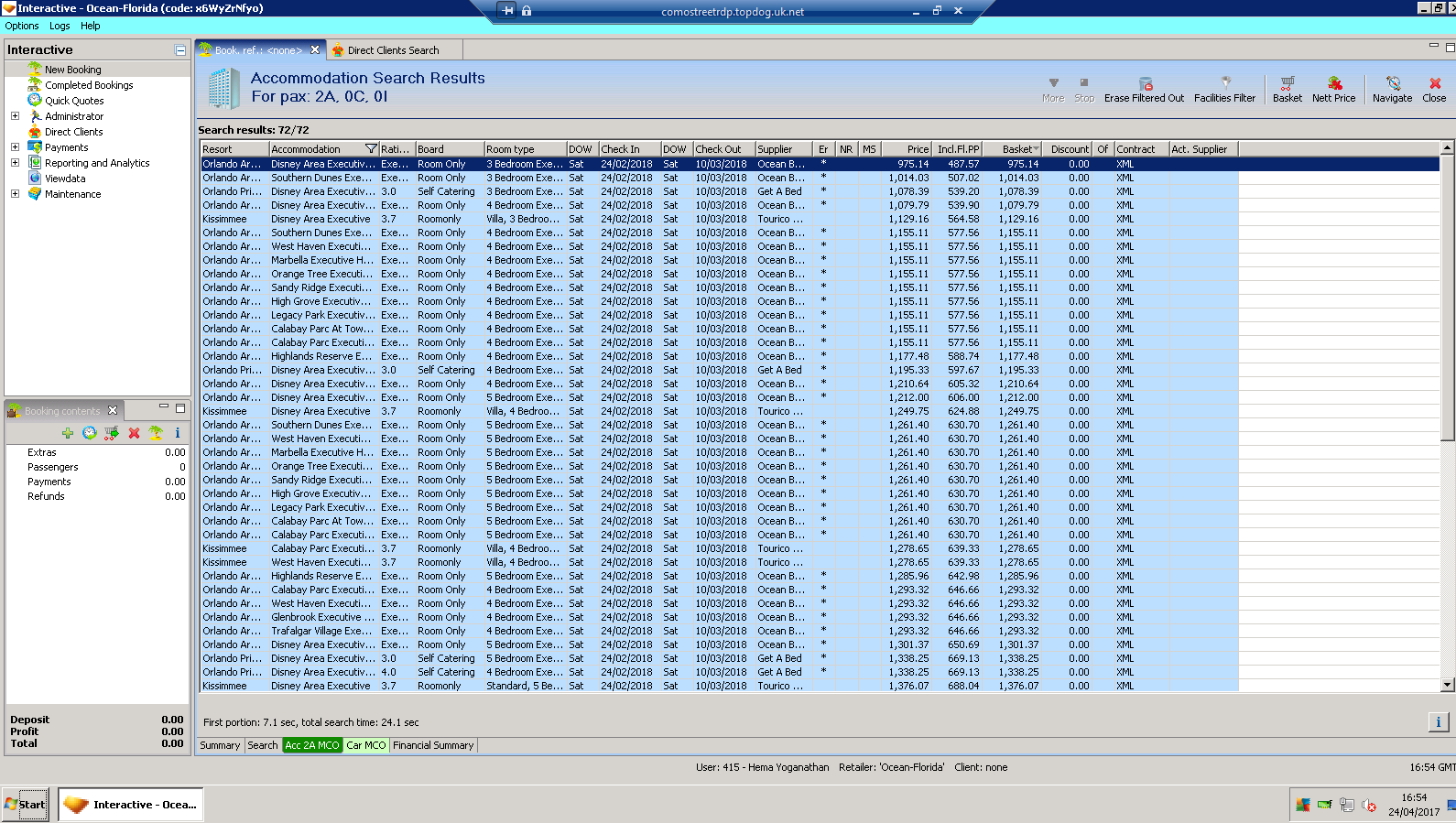Open the Options menu
1456x823 pixels.
(22, 26)
